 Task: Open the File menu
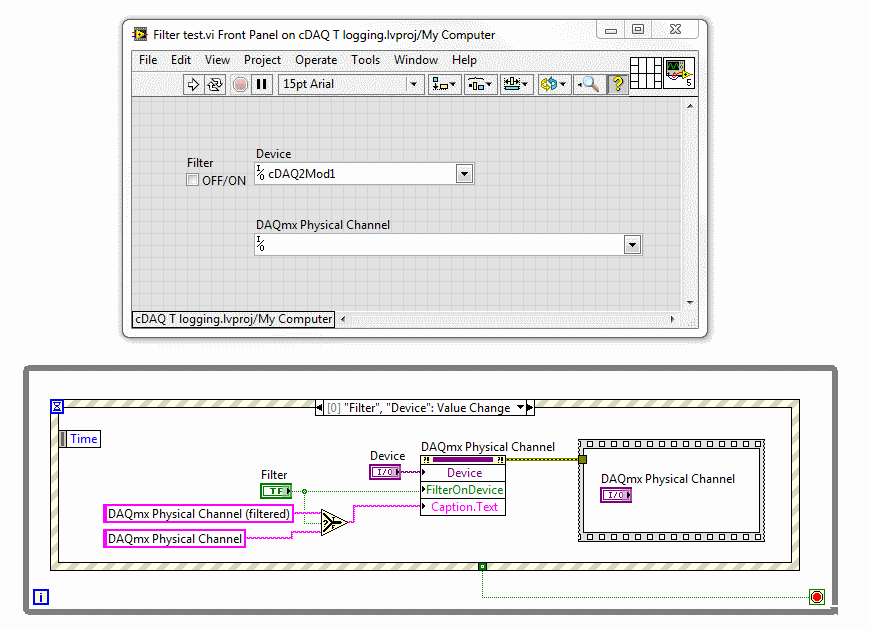(x=148, y=60)
